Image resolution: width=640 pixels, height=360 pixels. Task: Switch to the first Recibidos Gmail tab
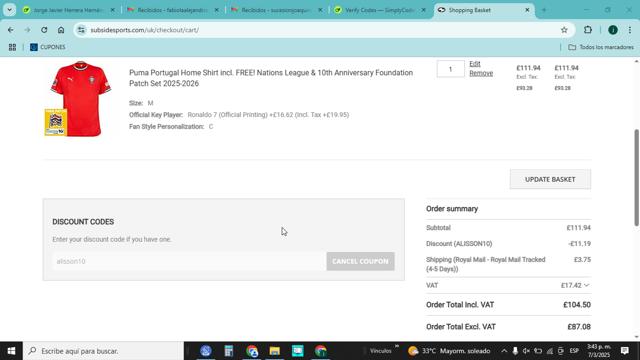pyautogui.click(x=173, y=10)
